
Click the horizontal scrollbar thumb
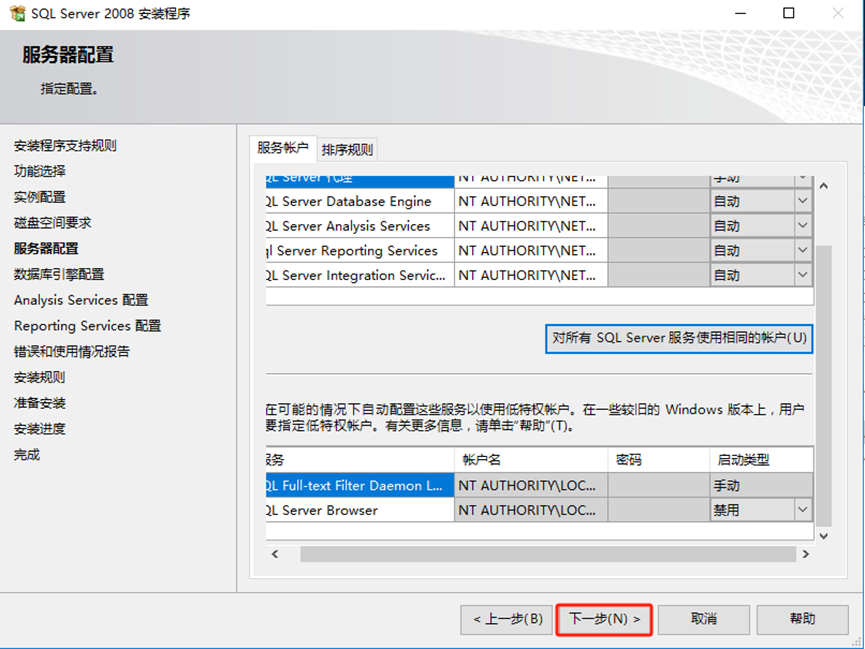(548, 554)
